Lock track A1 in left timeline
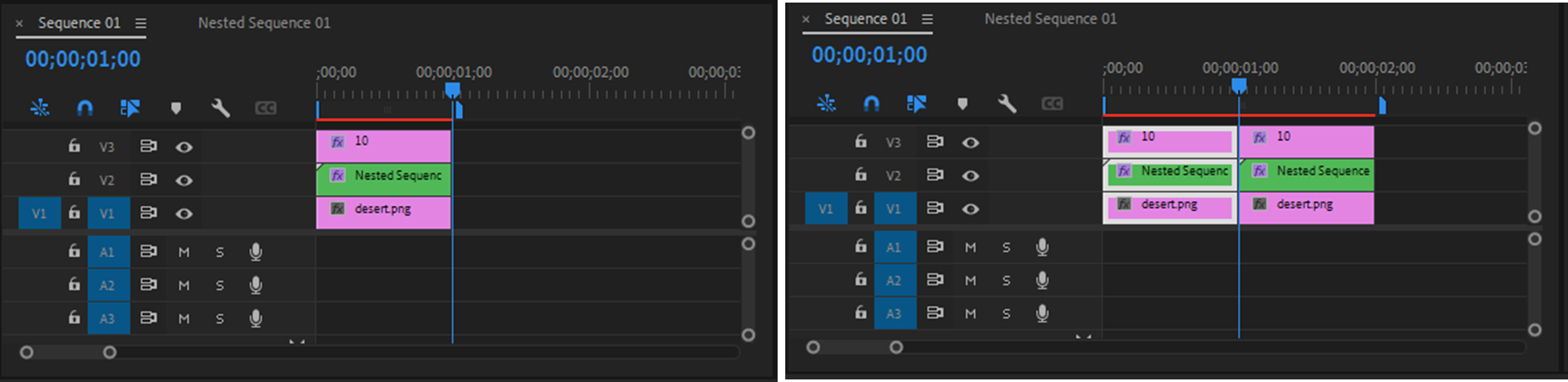This screenshot has width=1568, height=382. (74, 251)
